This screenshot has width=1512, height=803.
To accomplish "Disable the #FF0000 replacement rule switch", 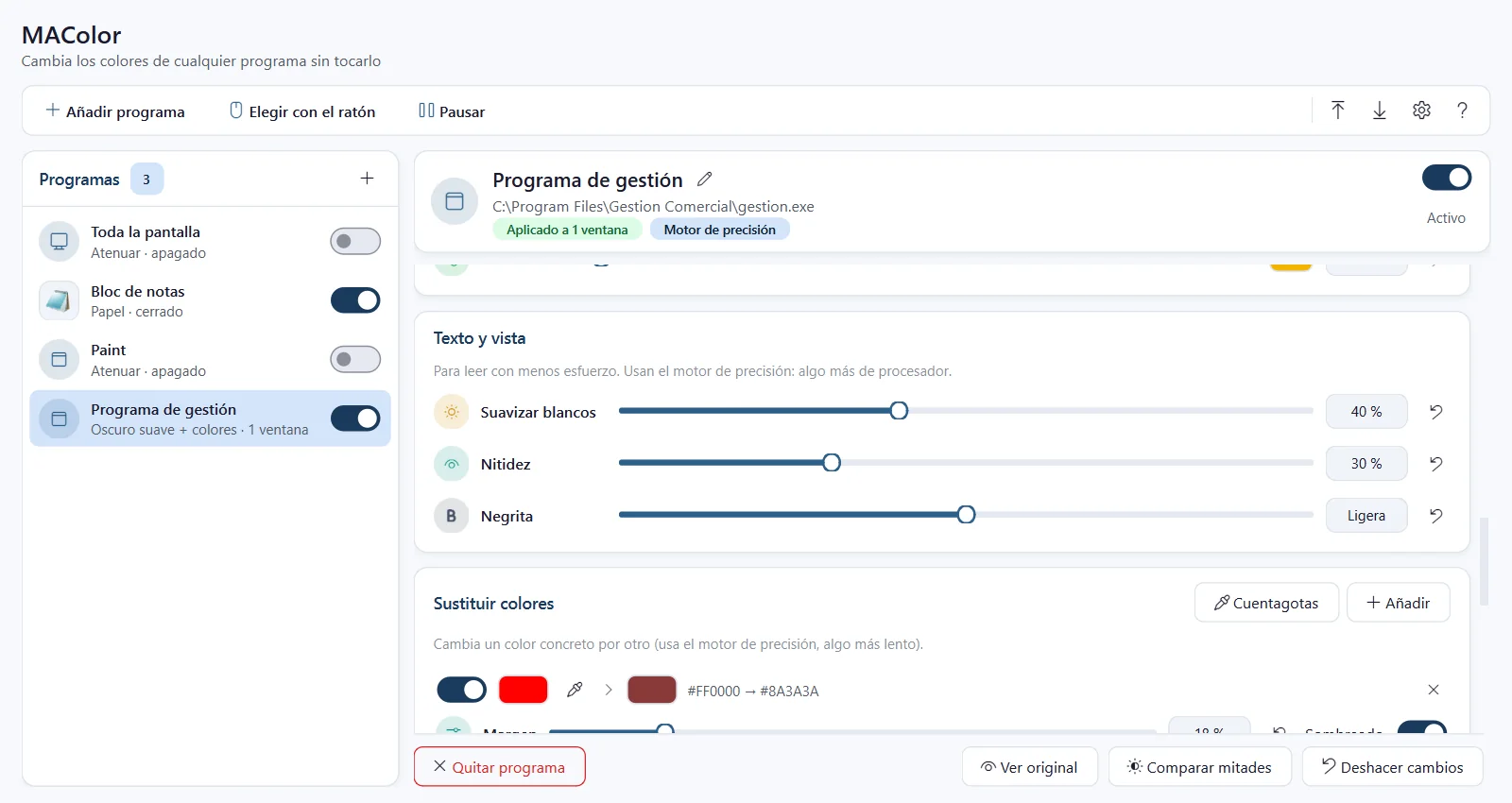I will coord(461,690).
